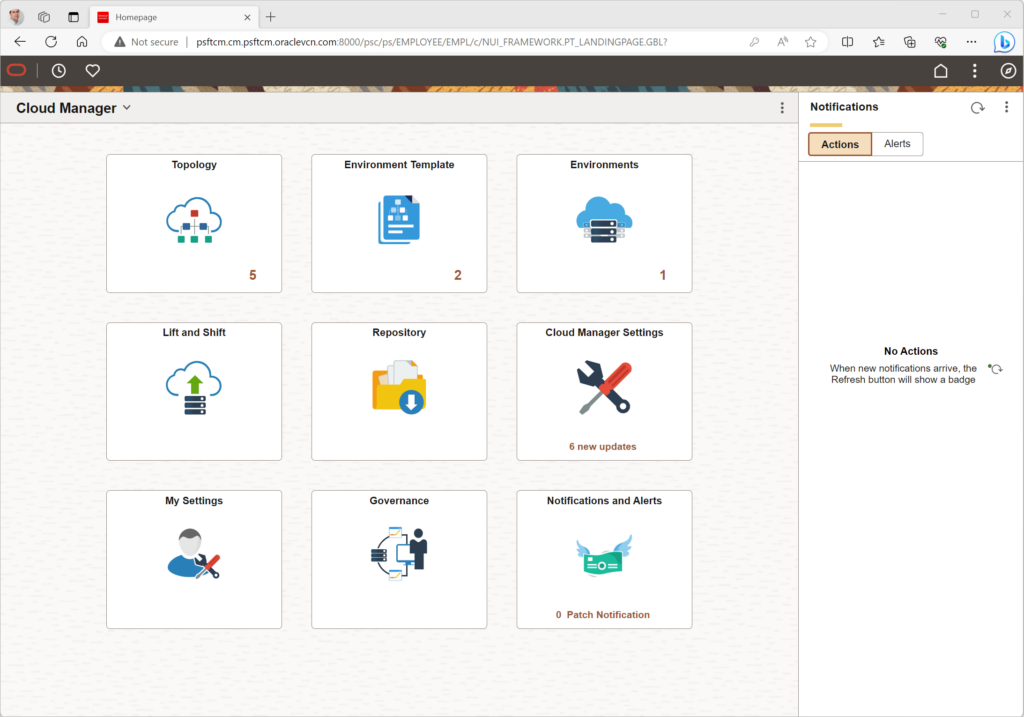Go back in the browser

click(x=20, y=42)
